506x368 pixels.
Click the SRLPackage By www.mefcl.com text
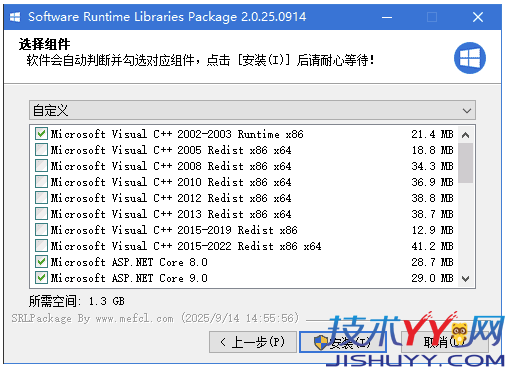[x=92, y=318]
